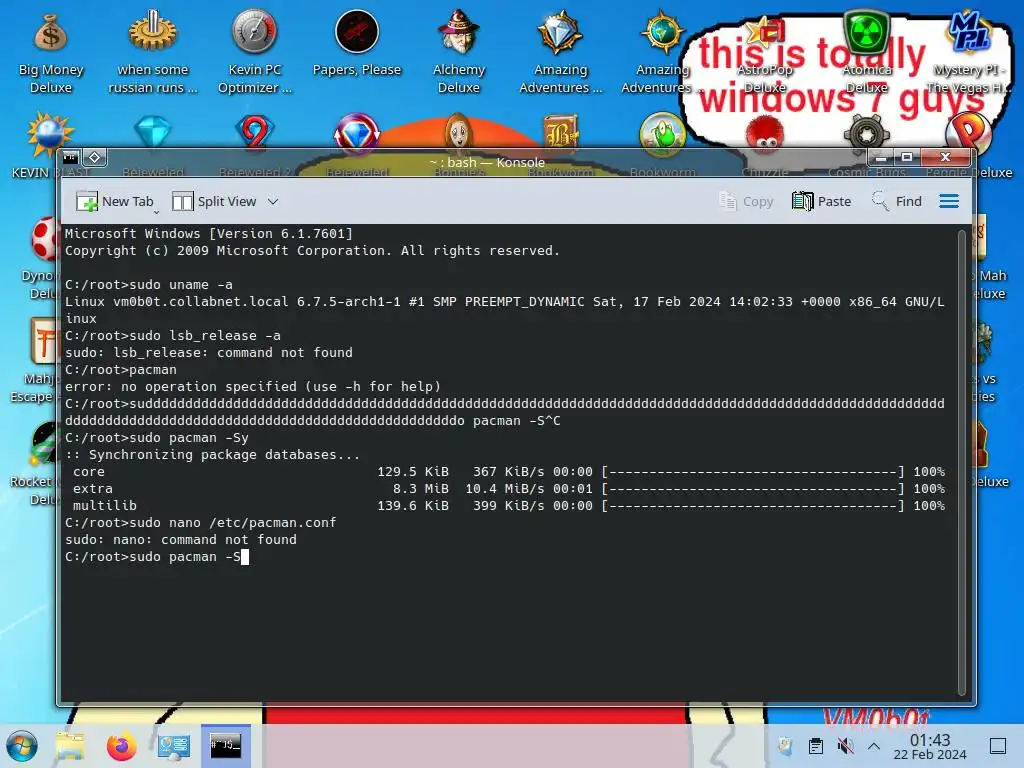
Task: Toggle Konsole window on all desktops pin
Action: coord(95,157)
